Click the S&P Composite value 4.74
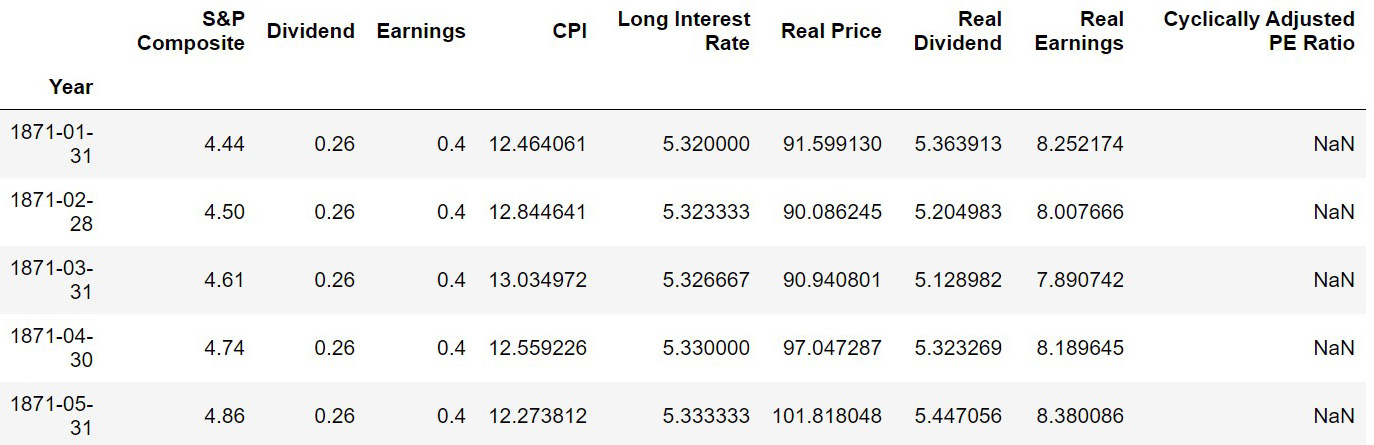The width and height of the screenshot is (1374, 445). pos(224,348)
